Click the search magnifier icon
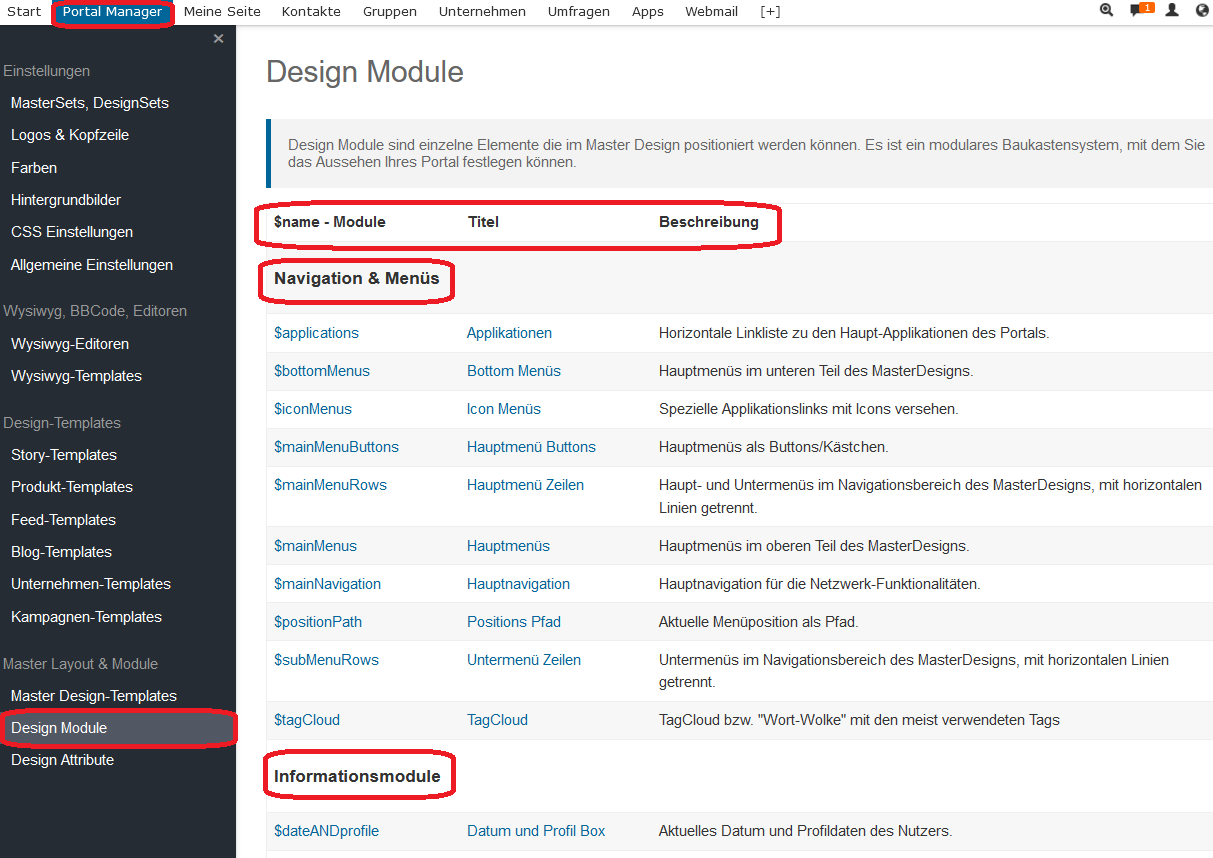 pyautogui.click(x=1106, y=10)
